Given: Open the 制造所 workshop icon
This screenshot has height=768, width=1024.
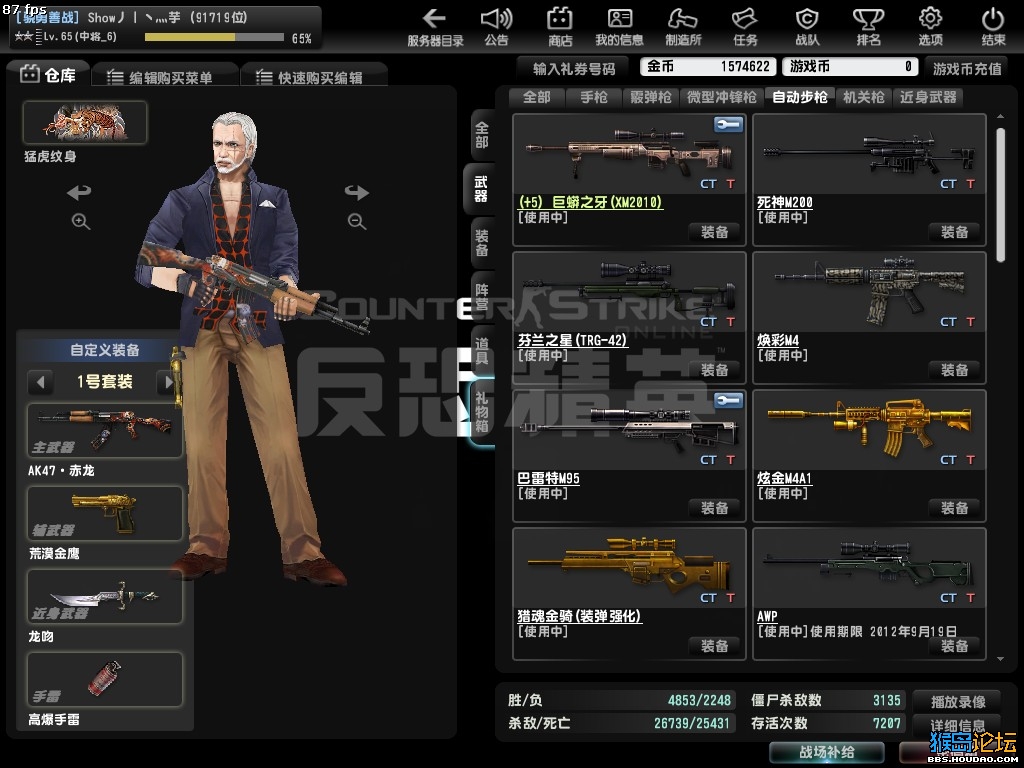Looking at the screenshot, I should 683,18.
